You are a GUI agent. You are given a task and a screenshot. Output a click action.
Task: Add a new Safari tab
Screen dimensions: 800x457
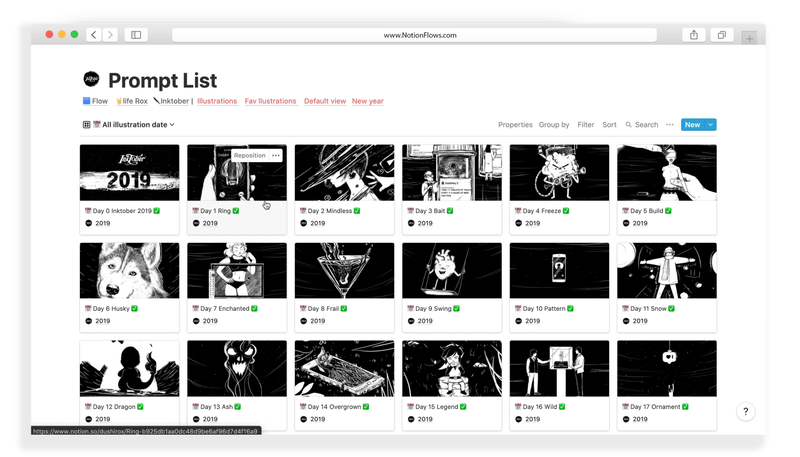pos(749,37)
